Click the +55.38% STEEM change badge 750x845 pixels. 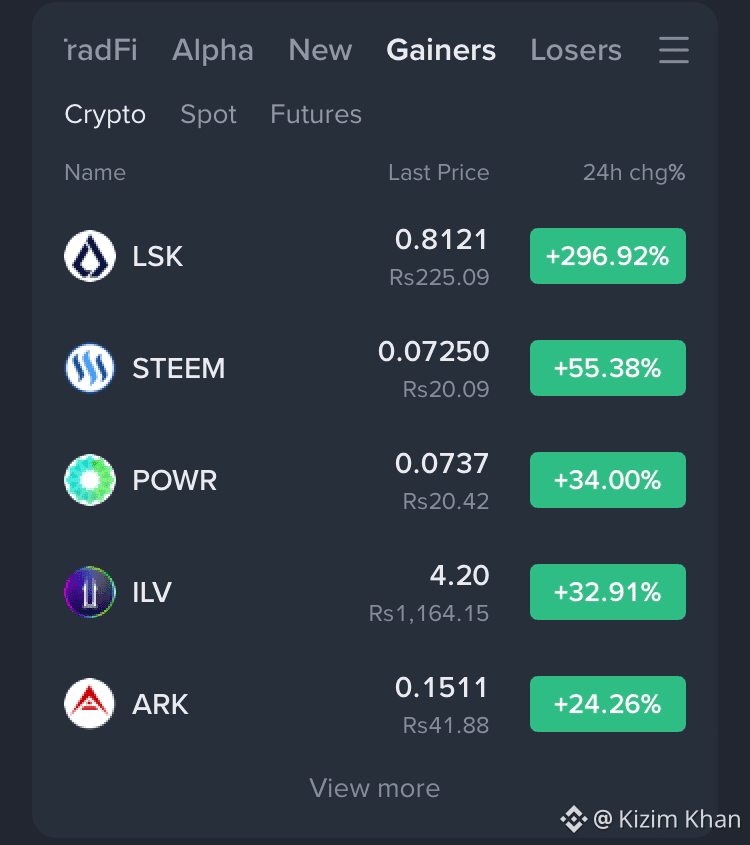[x=608, y=368]
